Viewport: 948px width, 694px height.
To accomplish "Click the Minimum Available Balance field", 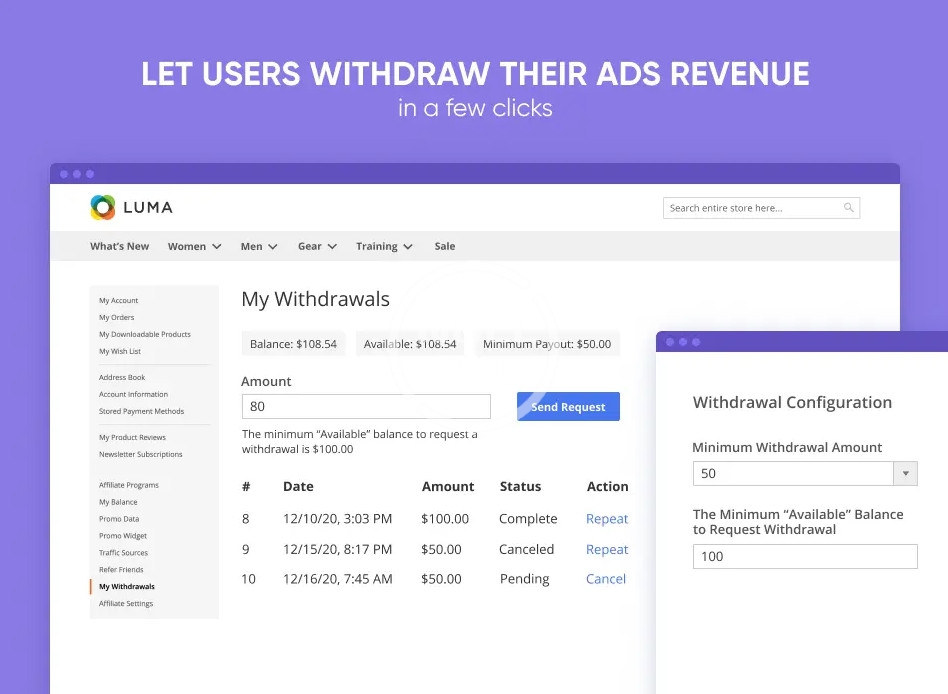I will coord(804,557).
